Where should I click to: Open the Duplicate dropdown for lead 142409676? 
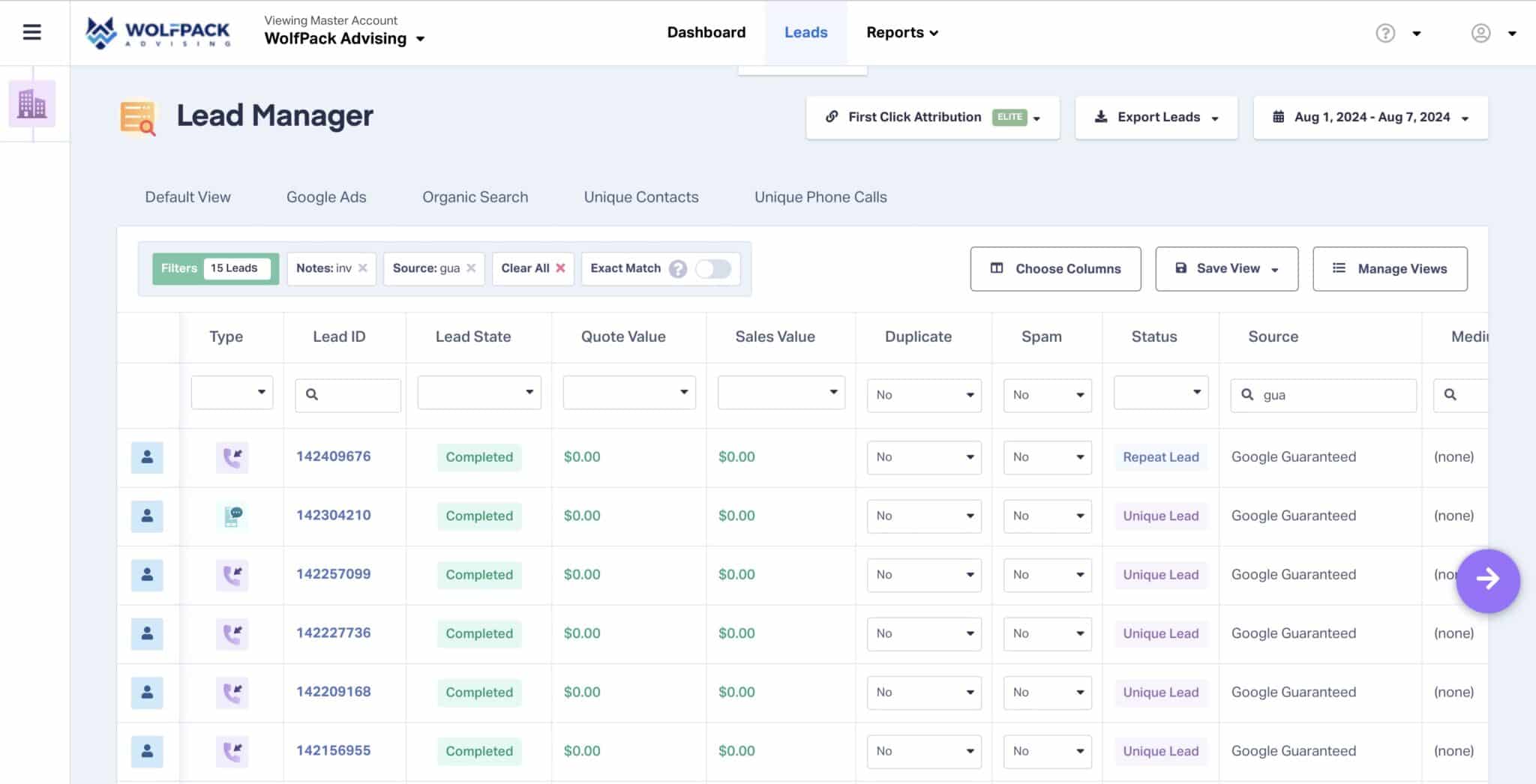[923, 457]
